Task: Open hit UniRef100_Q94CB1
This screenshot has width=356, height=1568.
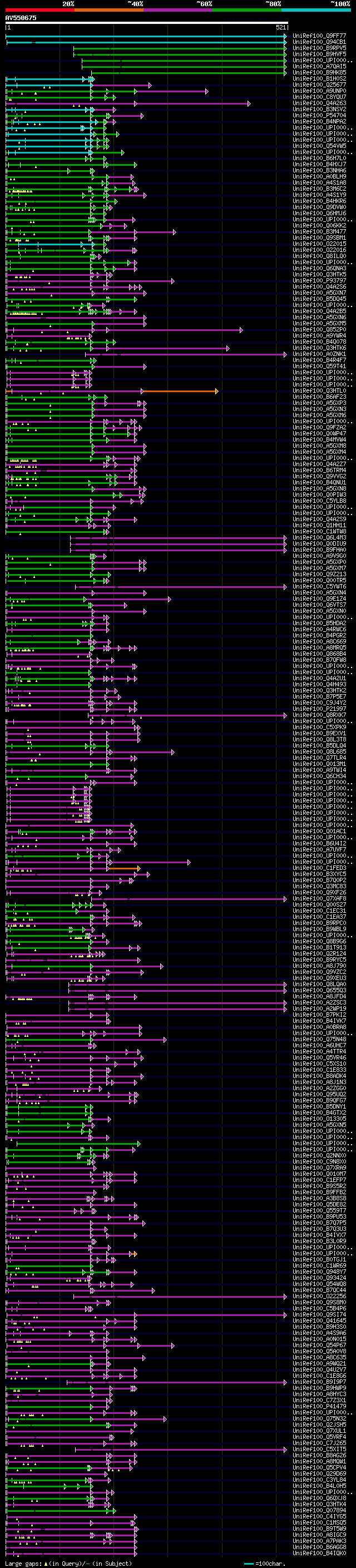Action: click(319, 42)
